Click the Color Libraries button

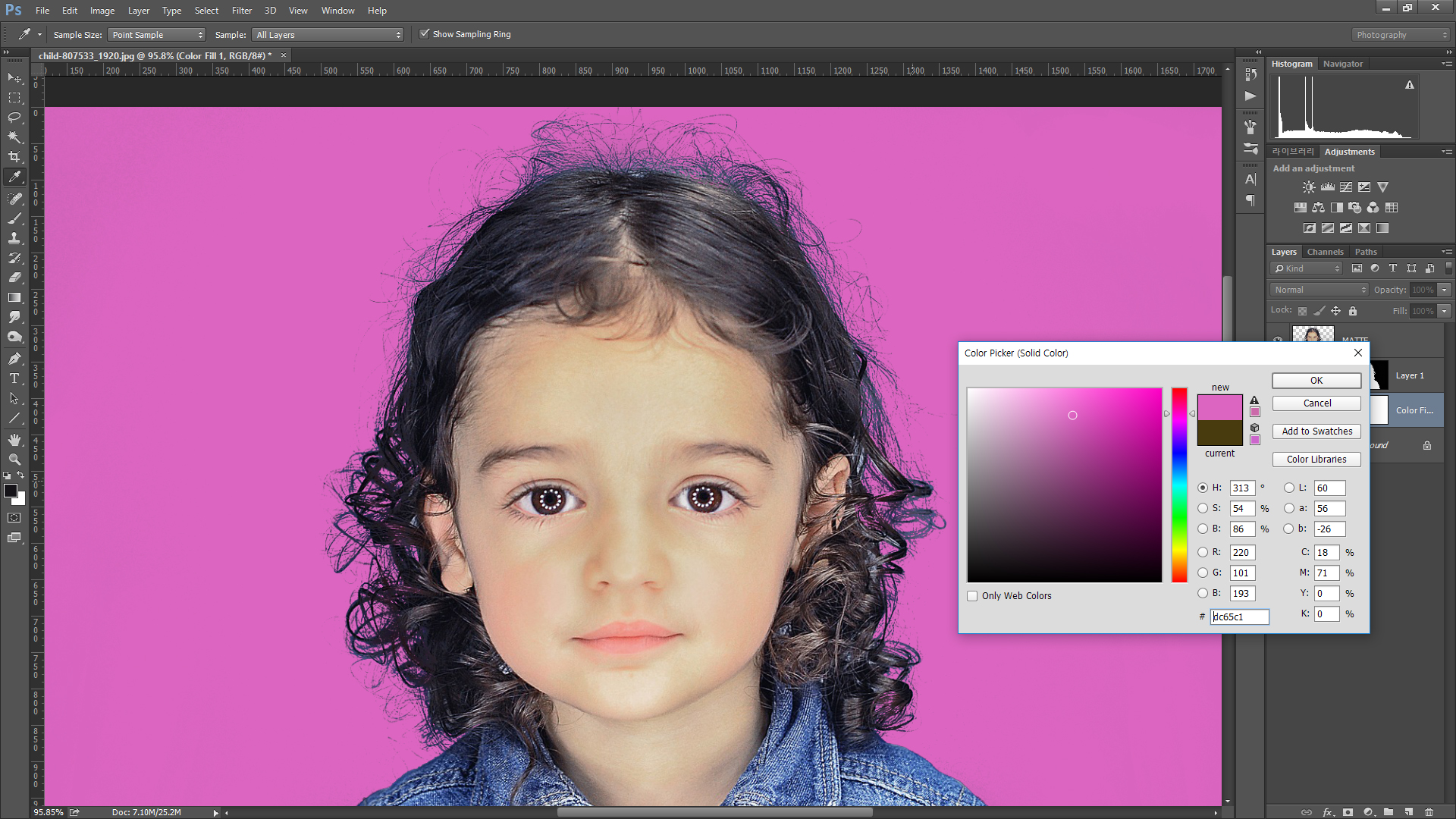tap(1316, 460)
